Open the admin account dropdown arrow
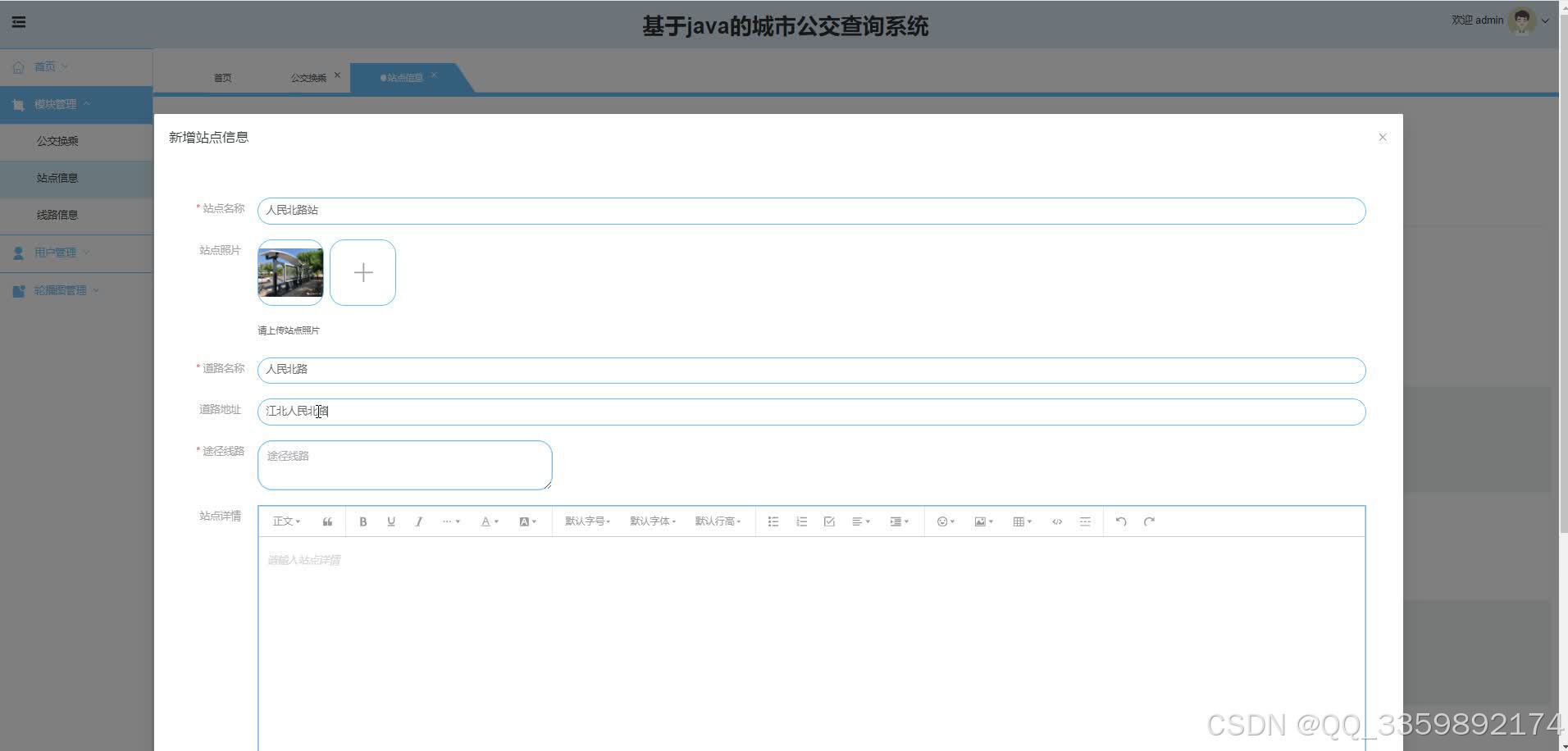The height and width of the screenshot is (751, 1568). point(1545,21)
